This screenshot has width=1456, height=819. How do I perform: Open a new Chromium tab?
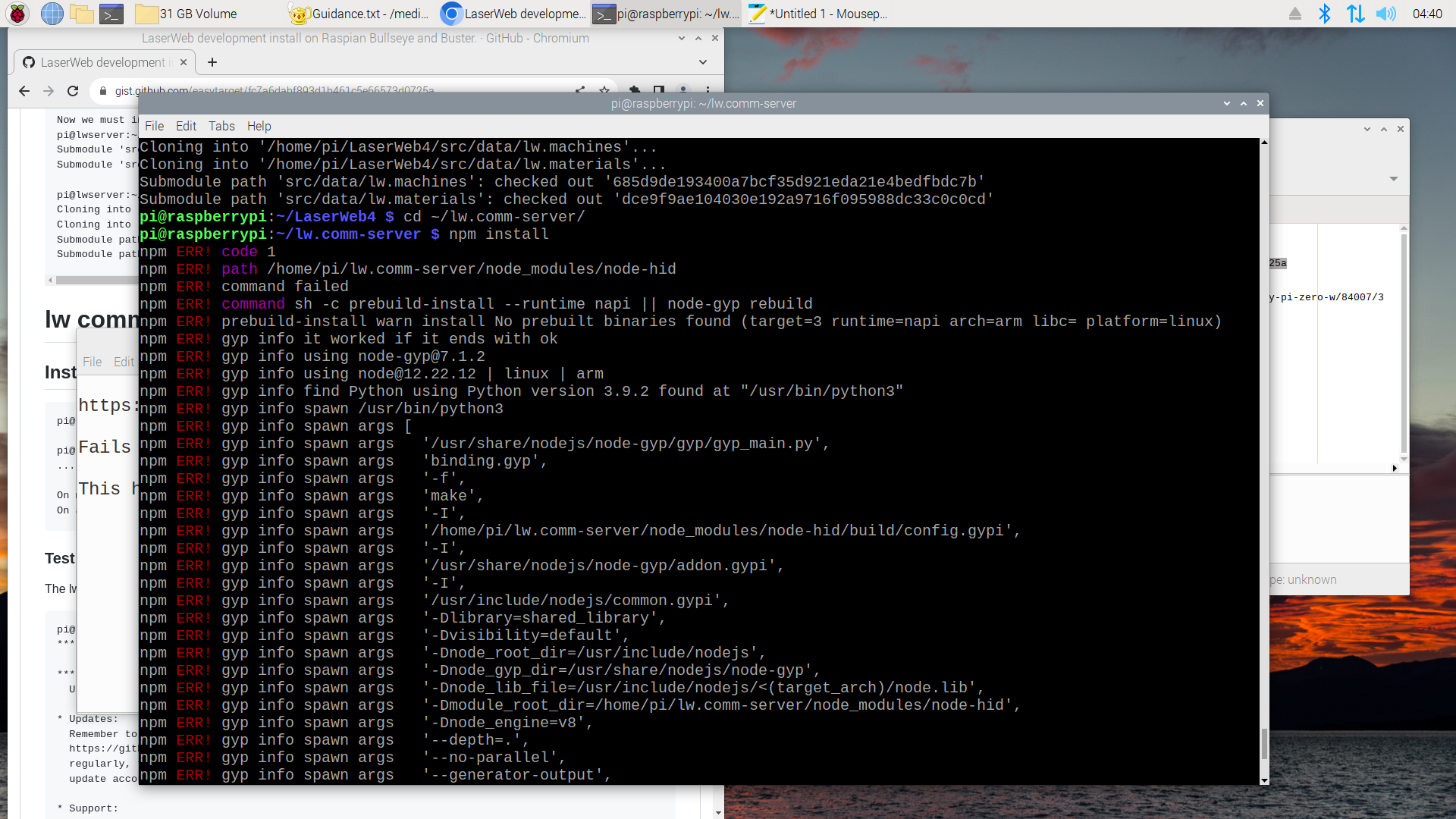point(212,62)
